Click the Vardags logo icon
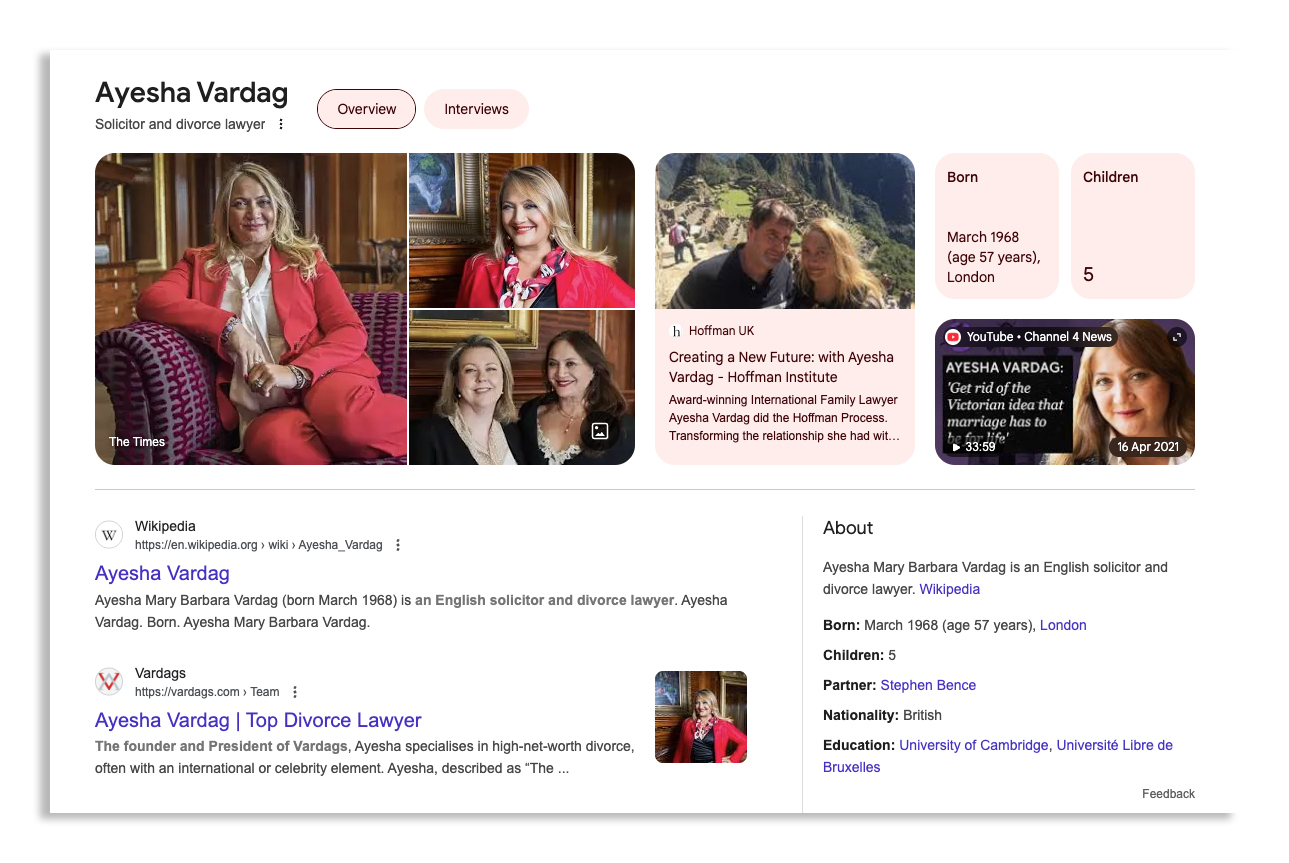 (x=109, y=682)
